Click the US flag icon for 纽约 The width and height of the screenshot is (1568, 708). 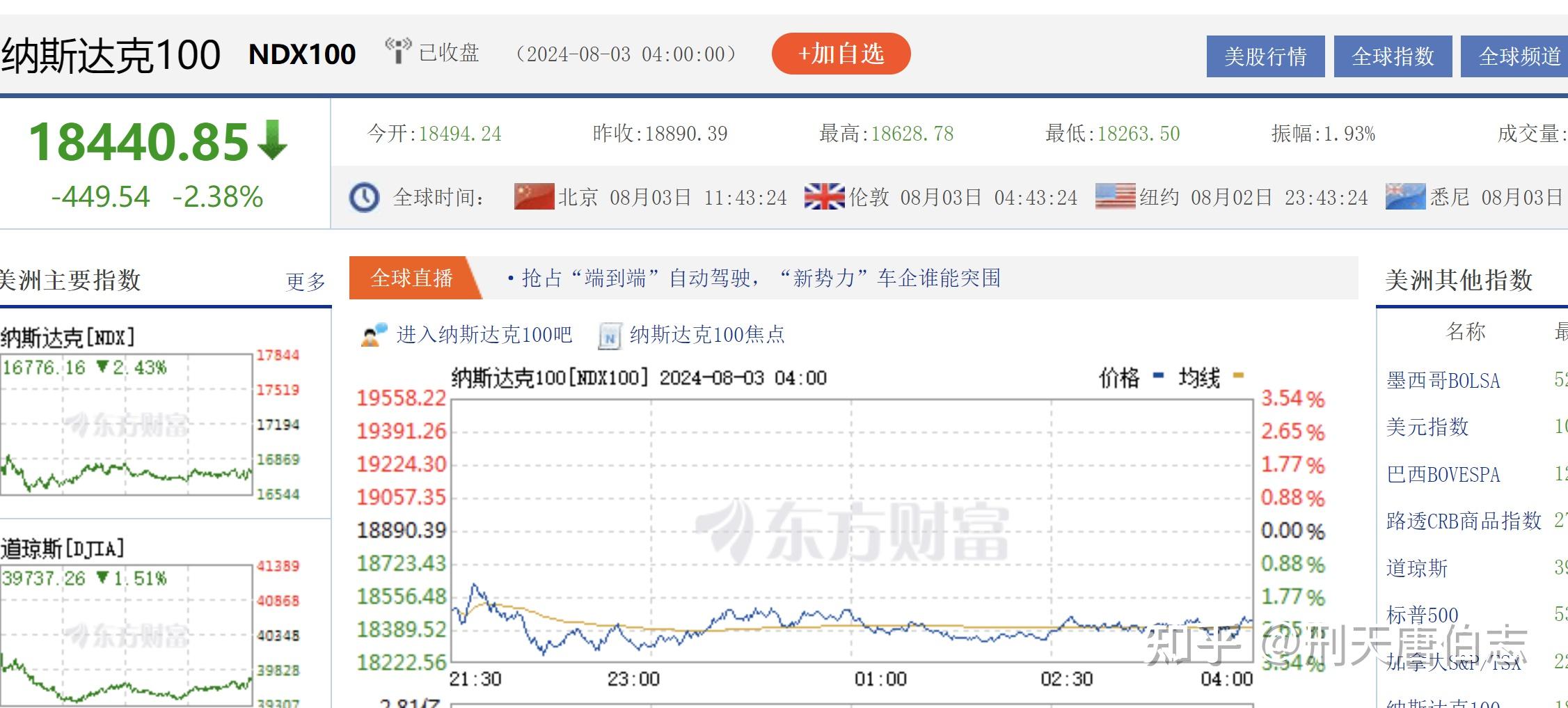pos(1115,197)
